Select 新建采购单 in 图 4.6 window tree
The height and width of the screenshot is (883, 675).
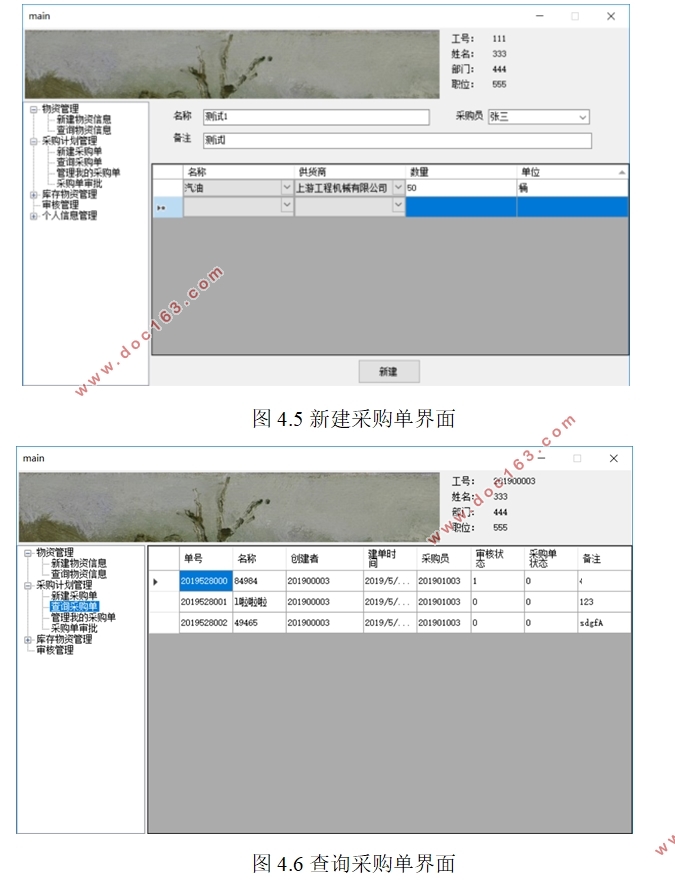(74, 597)
